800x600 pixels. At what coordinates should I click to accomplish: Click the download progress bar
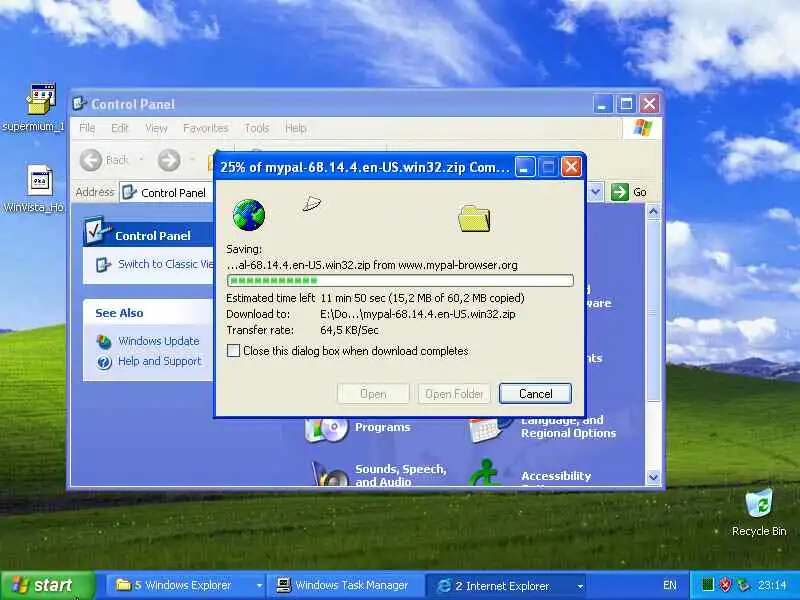pos(400,281)
